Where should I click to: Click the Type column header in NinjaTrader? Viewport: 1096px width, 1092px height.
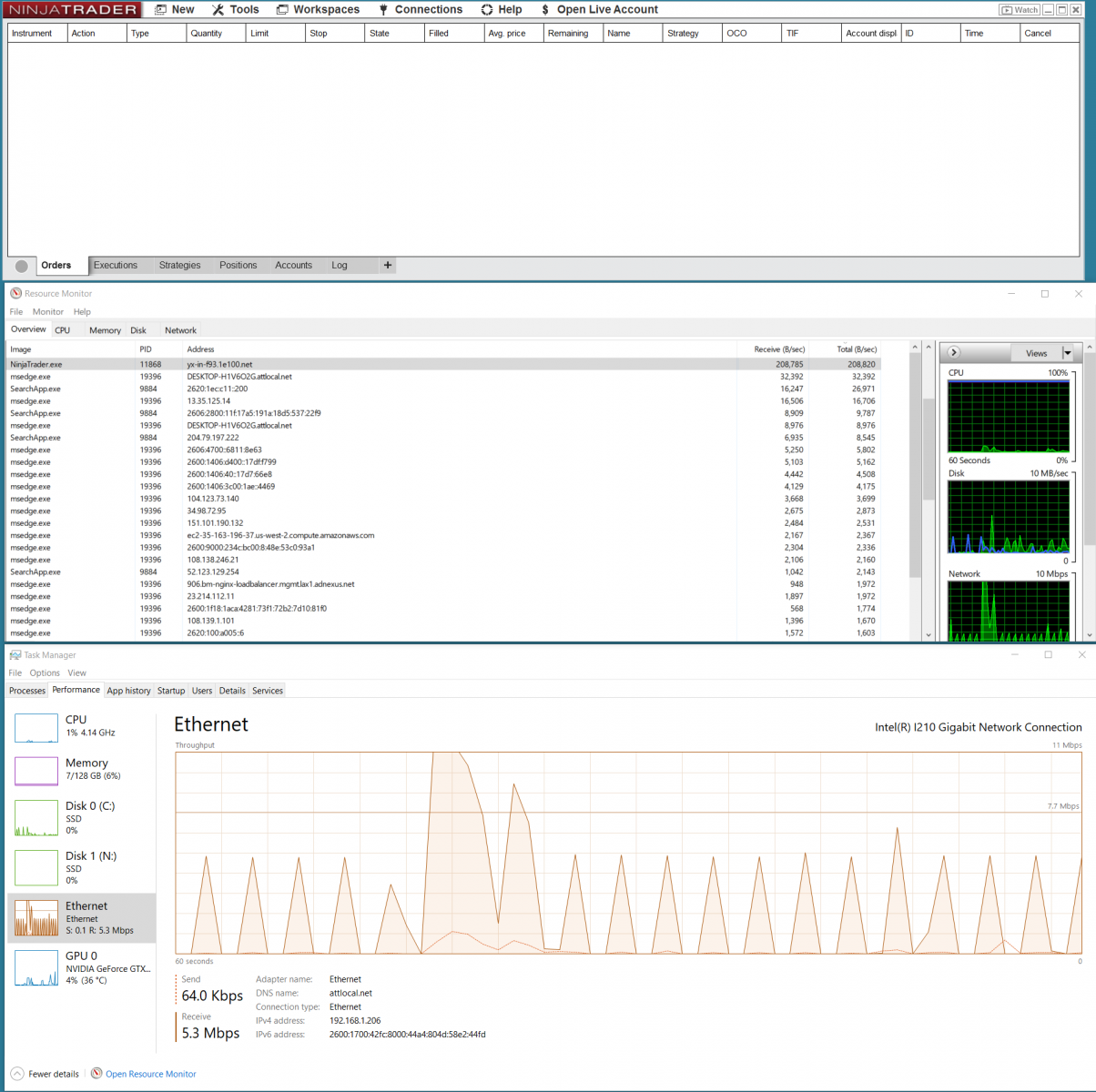pyautogui.click(x=156, y=33)
